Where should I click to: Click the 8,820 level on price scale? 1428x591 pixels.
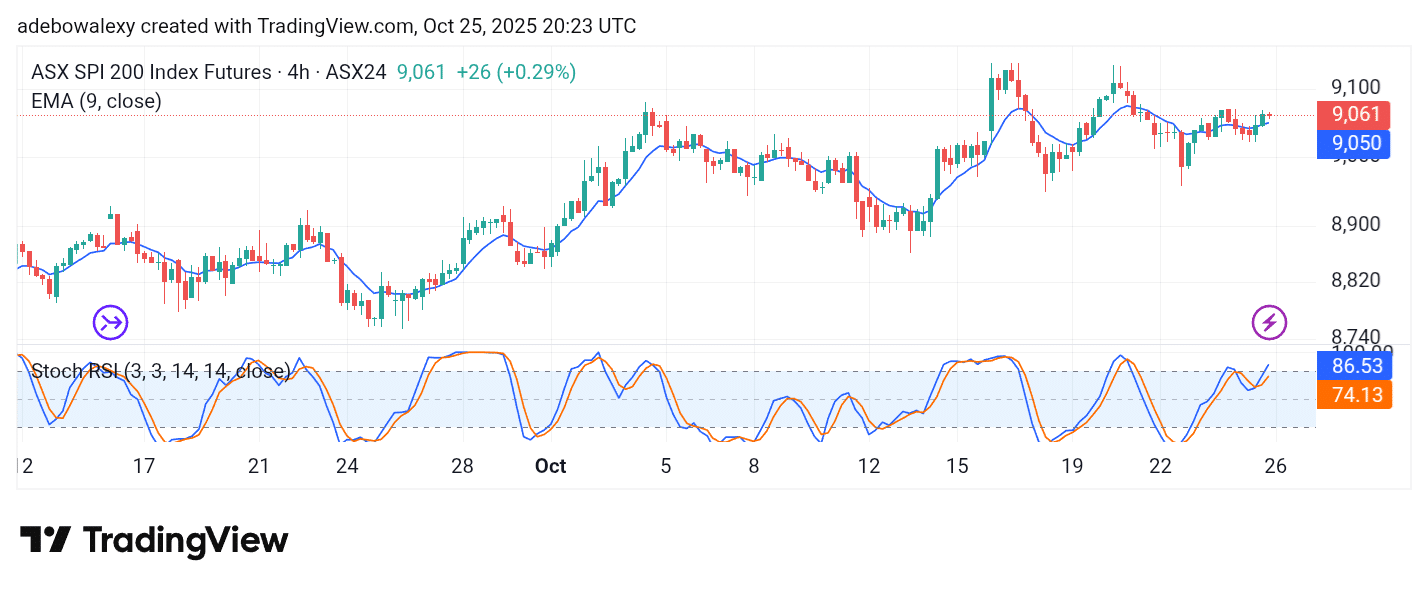point(1355,280)
